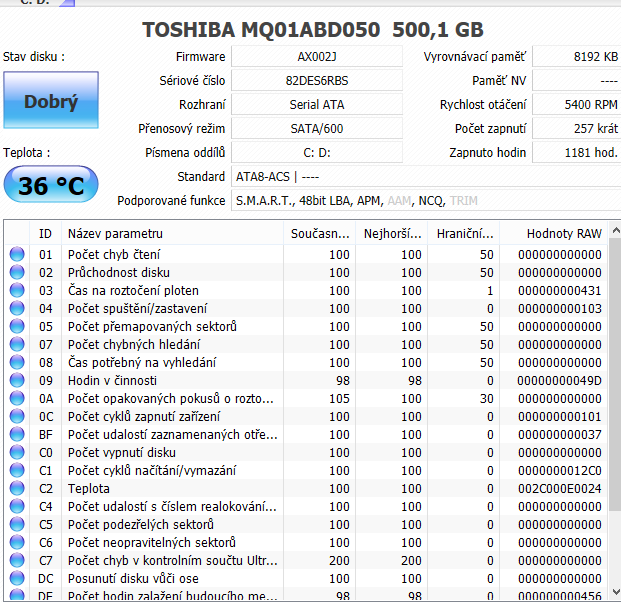
Task: Click RAW value 002C000E0024
Action: pyautogui.click(x=560, y=488)
